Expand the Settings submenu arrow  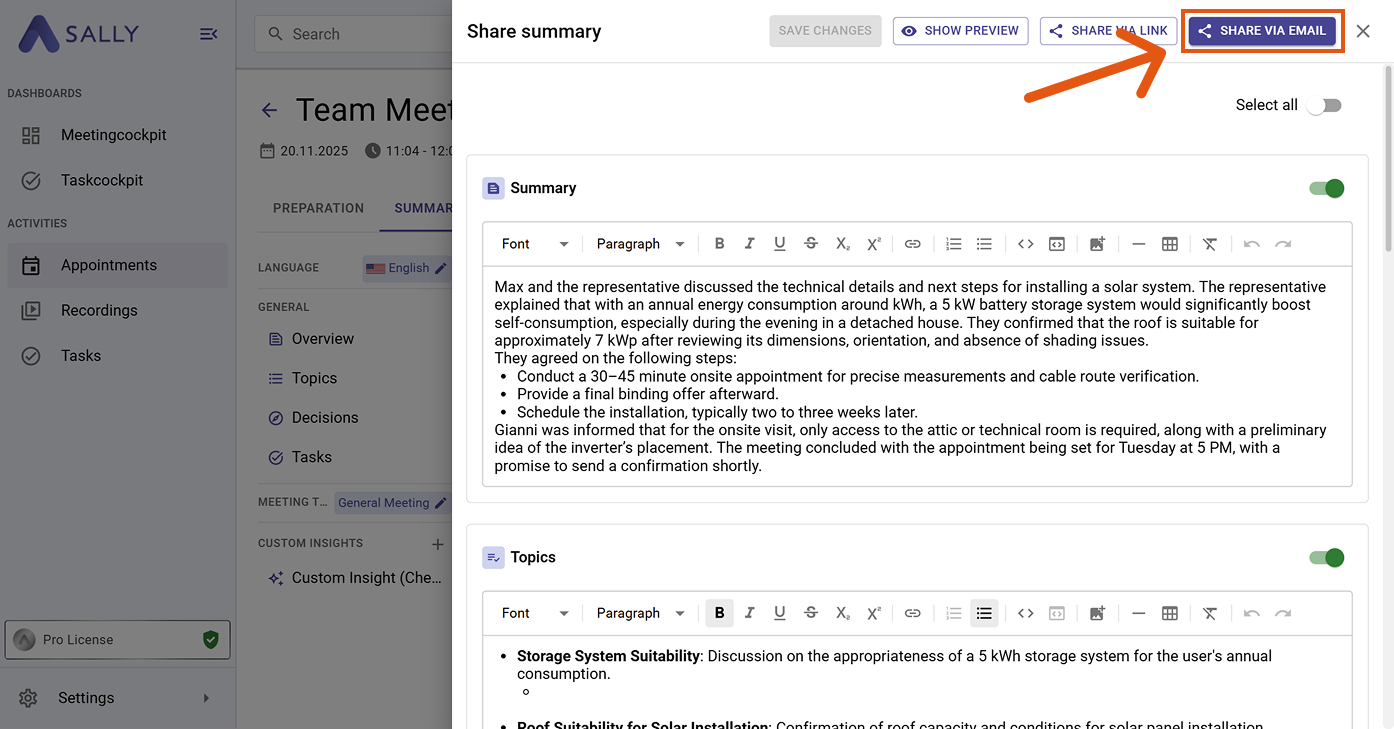(206, 698)
